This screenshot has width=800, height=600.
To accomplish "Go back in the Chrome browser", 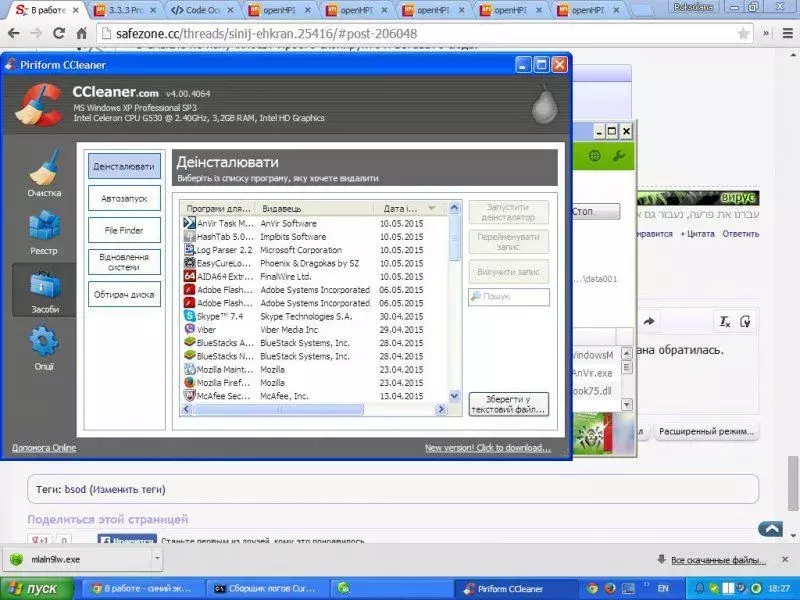I will [x=14, y=34].
